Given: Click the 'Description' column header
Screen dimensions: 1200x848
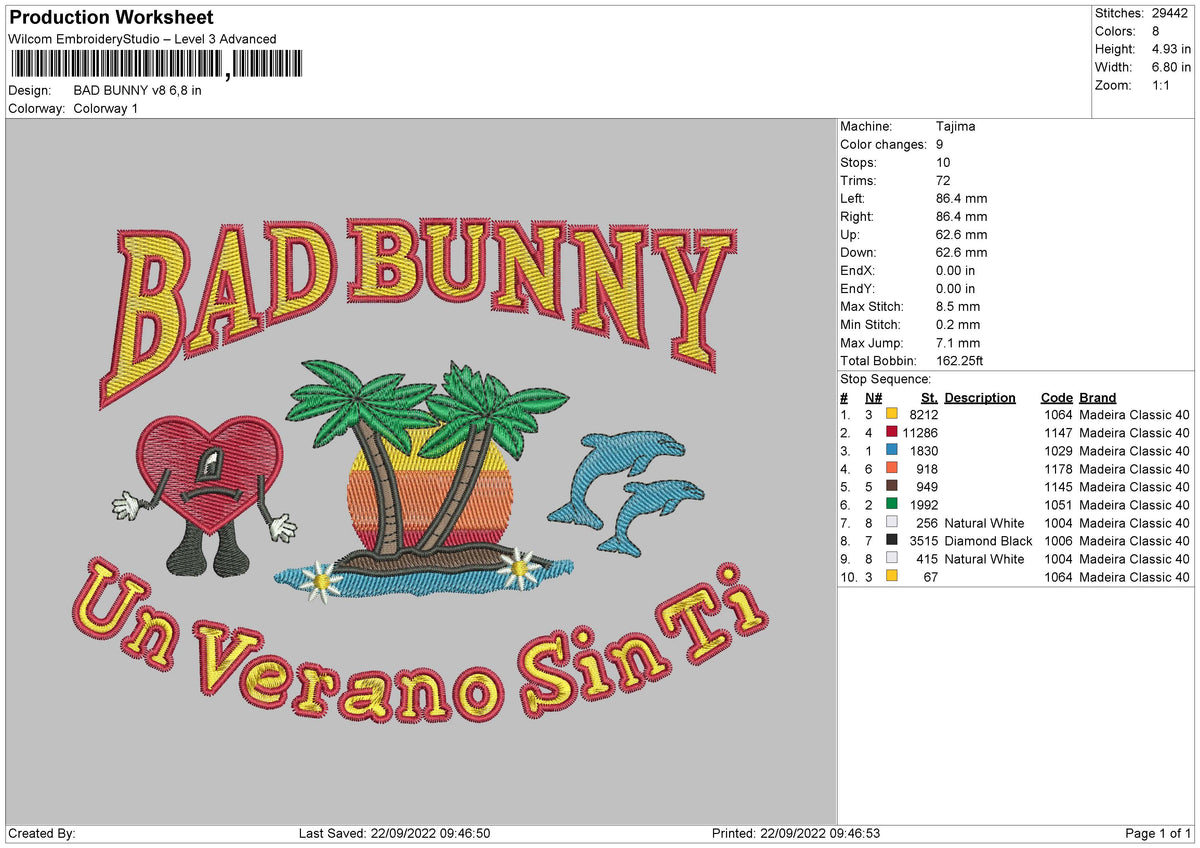Looking at the screenshot, I should 980,397.
